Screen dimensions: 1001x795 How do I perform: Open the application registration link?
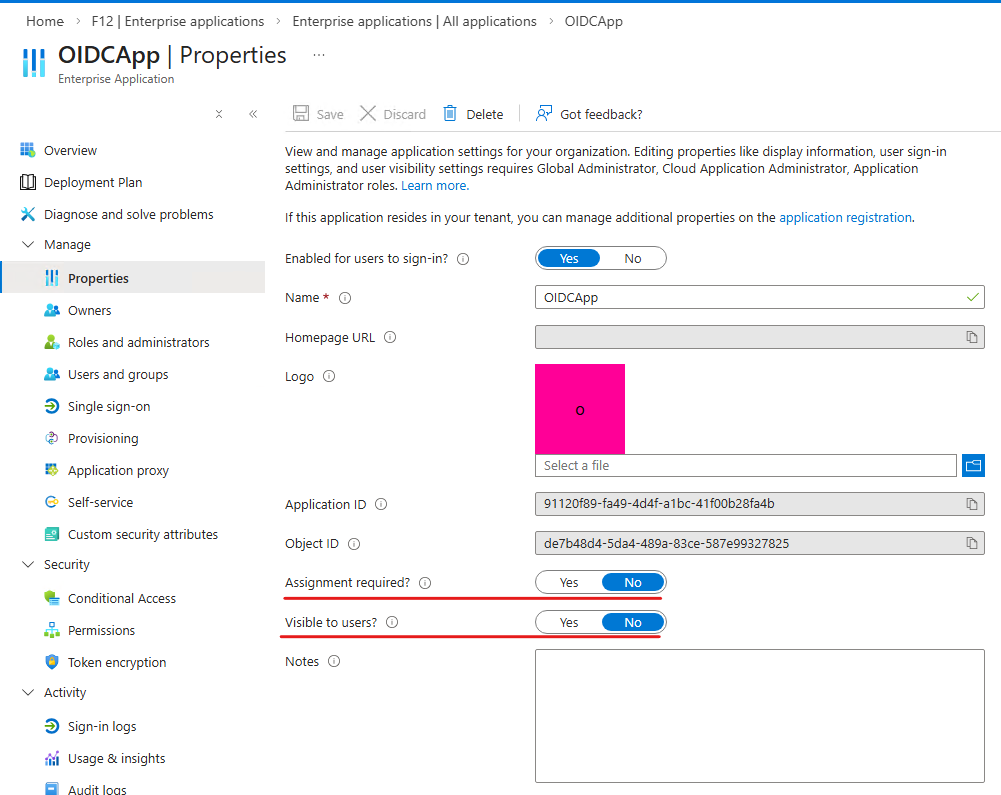click(845, 217)
